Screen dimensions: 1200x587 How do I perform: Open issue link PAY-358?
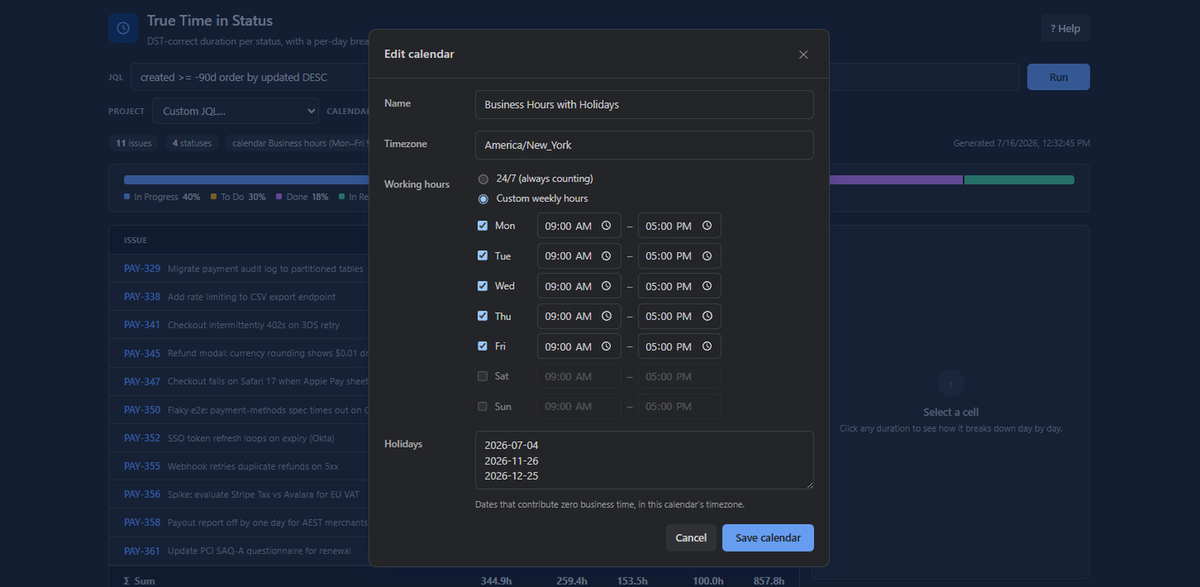click(x=142, y=522)
